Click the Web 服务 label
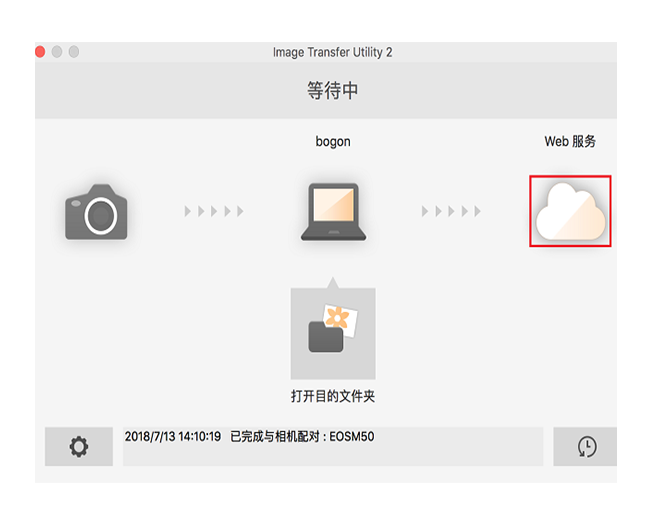Viewport: 652px width, 525px height. (x=570, y=141)
